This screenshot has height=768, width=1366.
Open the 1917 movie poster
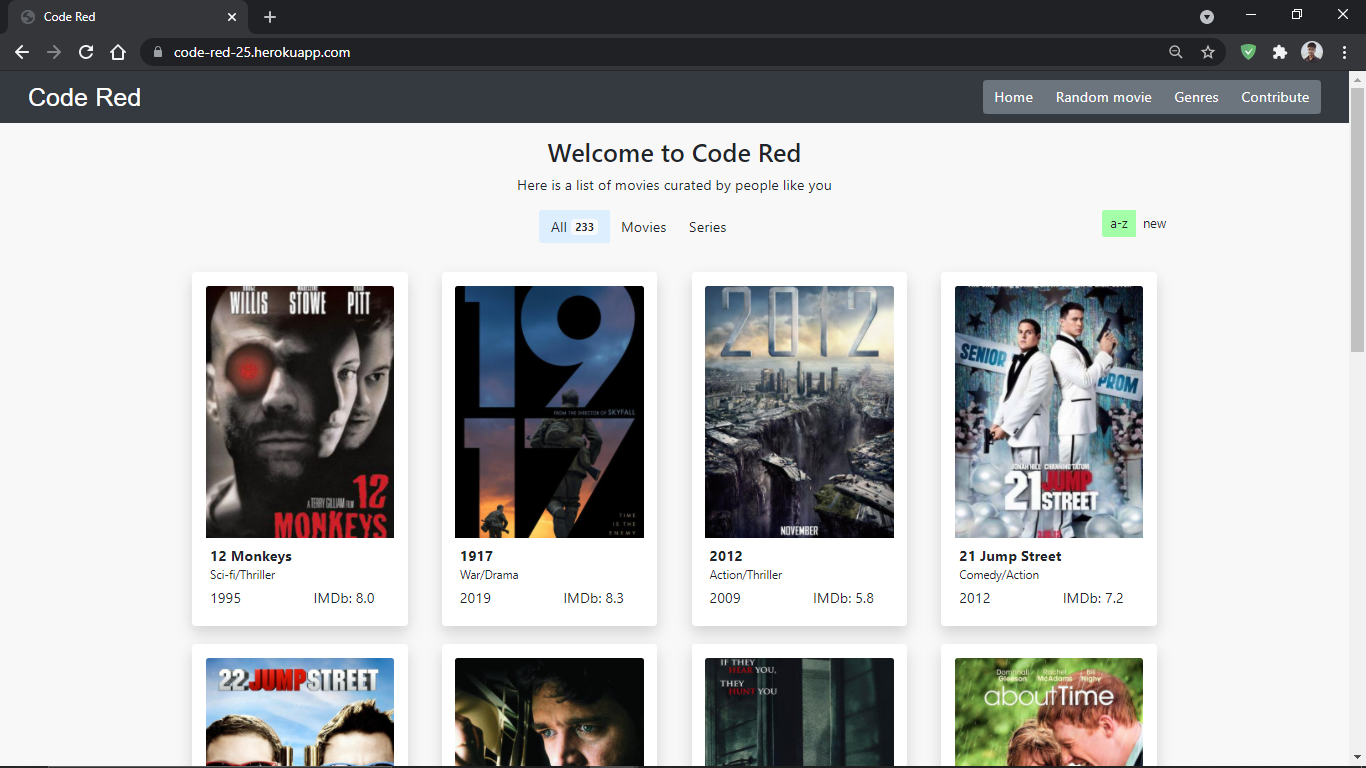[x=549, y=412]
